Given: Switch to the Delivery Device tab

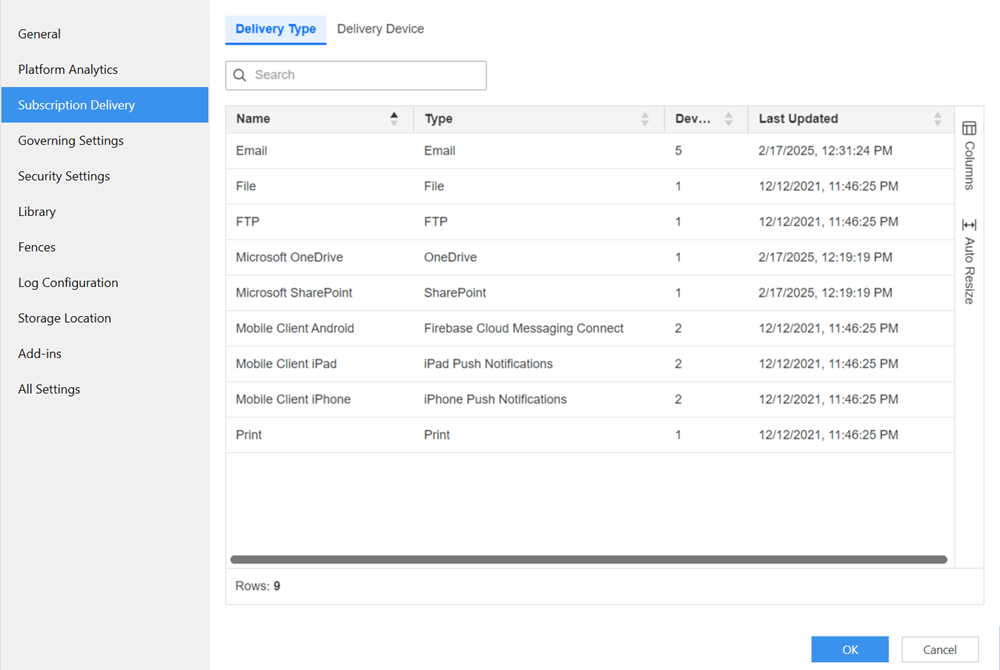Looking at the screenshot, I should [380, 29].
